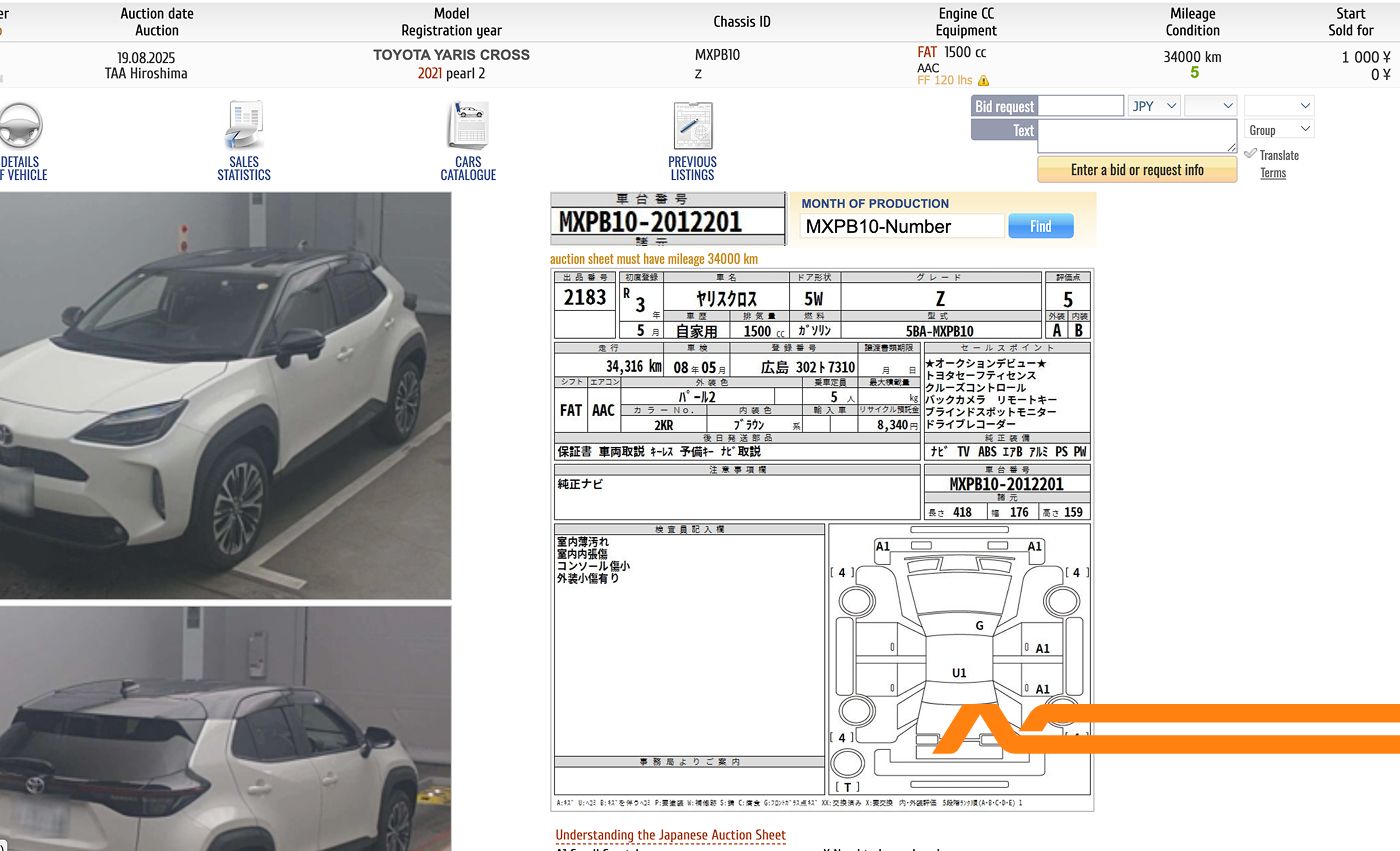Click 34,316 km on auction sheet
The width and height of the screenshot is (1400, 851).
coord(633,367)
